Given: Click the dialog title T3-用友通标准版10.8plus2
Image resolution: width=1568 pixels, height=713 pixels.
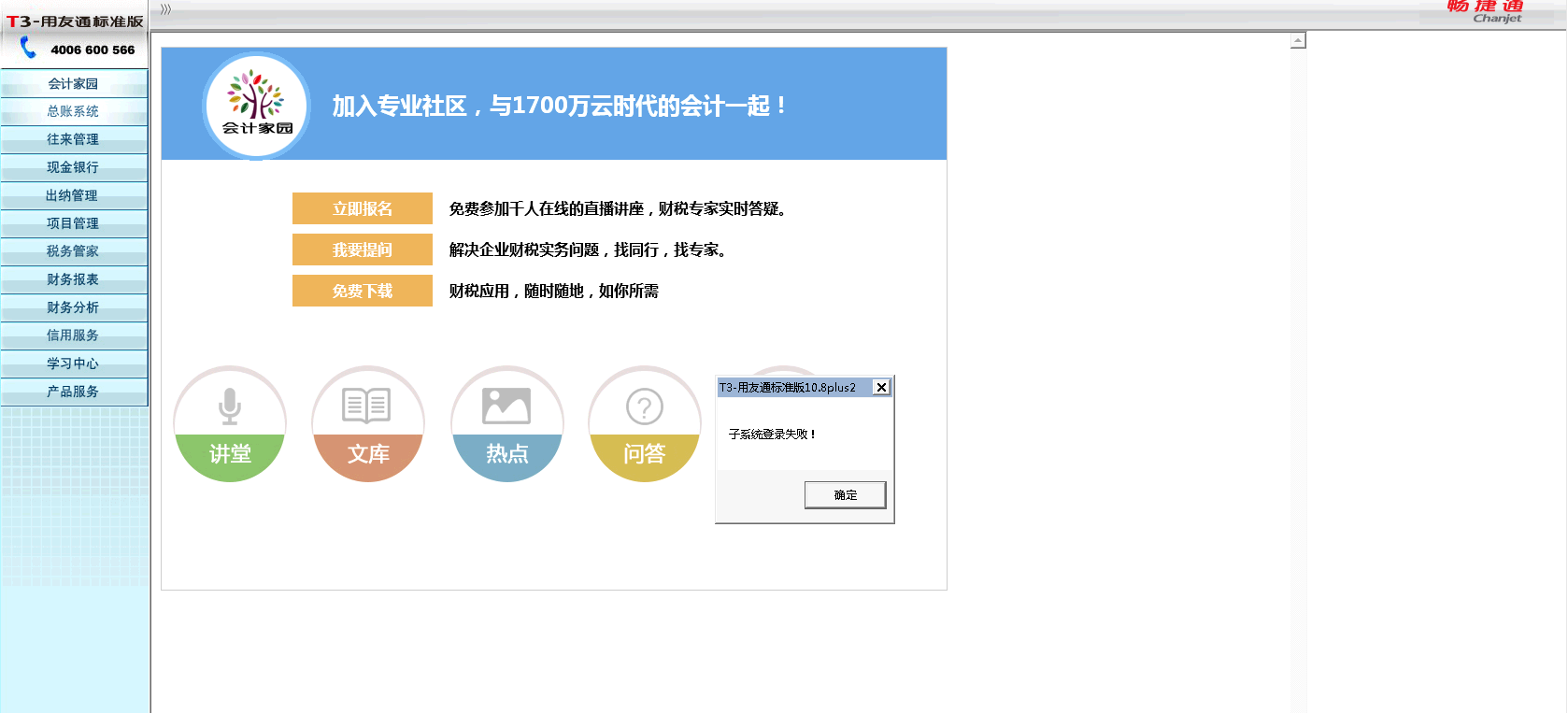Looking at the screenshot, I should [x=787, y=387].
